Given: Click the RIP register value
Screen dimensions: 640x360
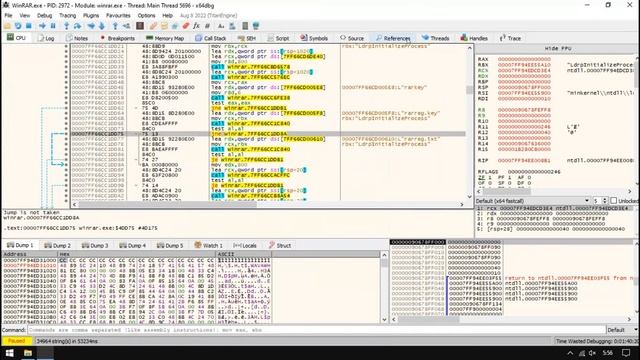Looking at the screenshot, I should pos(524,160).
